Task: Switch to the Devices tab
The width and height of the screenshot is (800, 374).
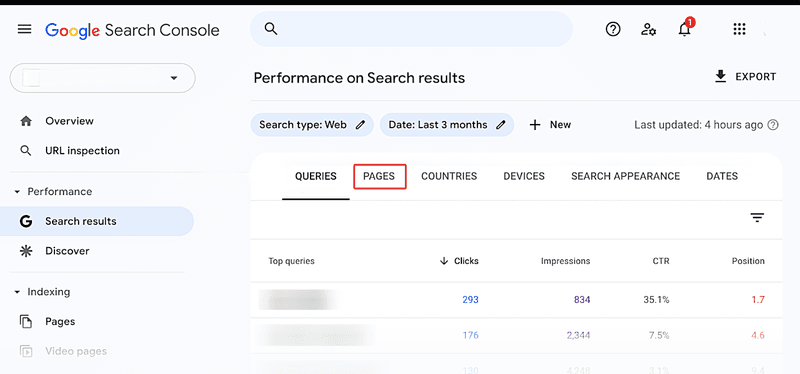Action: (524, 177)
